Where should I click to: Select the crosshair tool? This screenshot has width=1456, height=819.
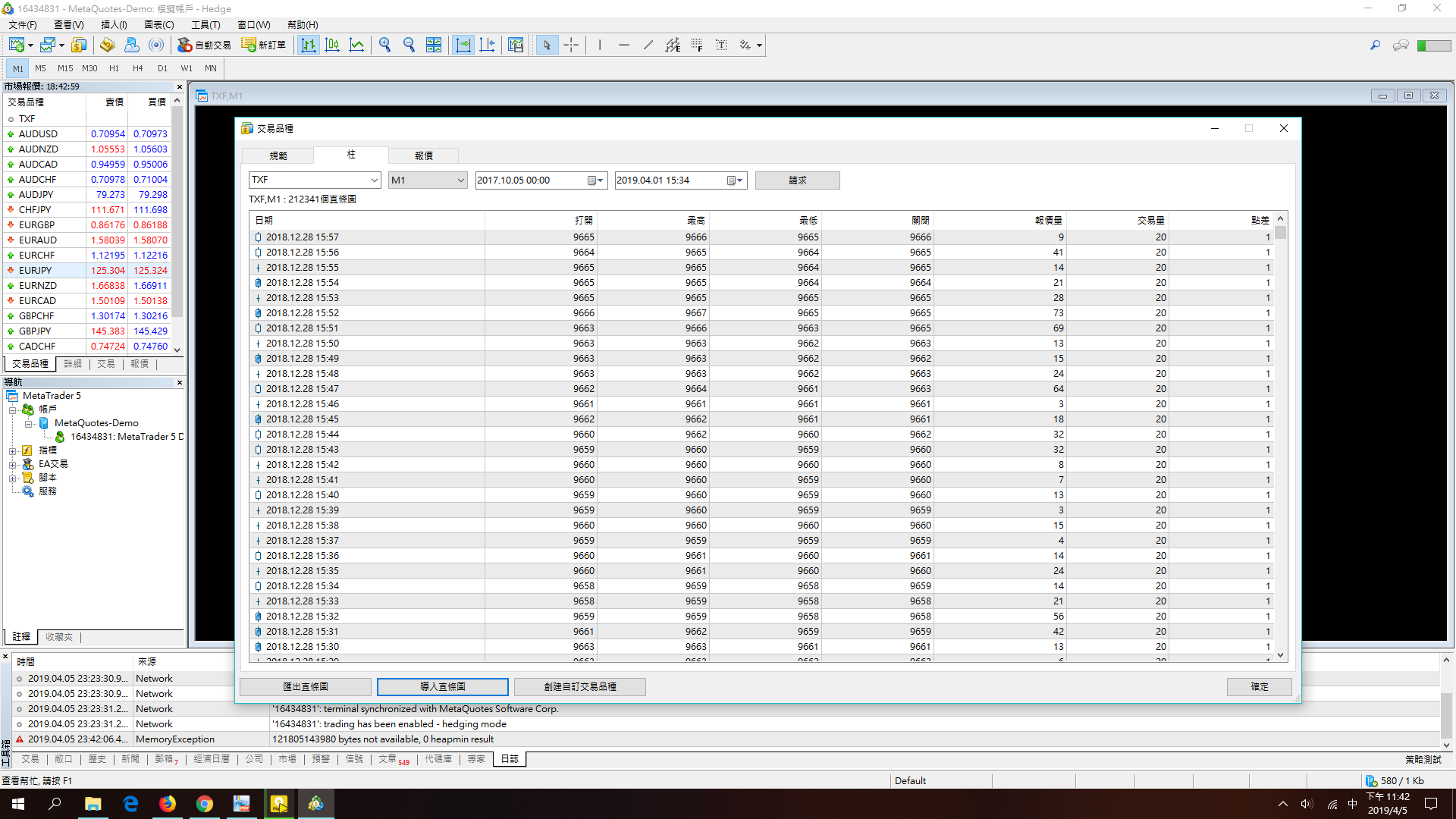(x=571, y=45)
